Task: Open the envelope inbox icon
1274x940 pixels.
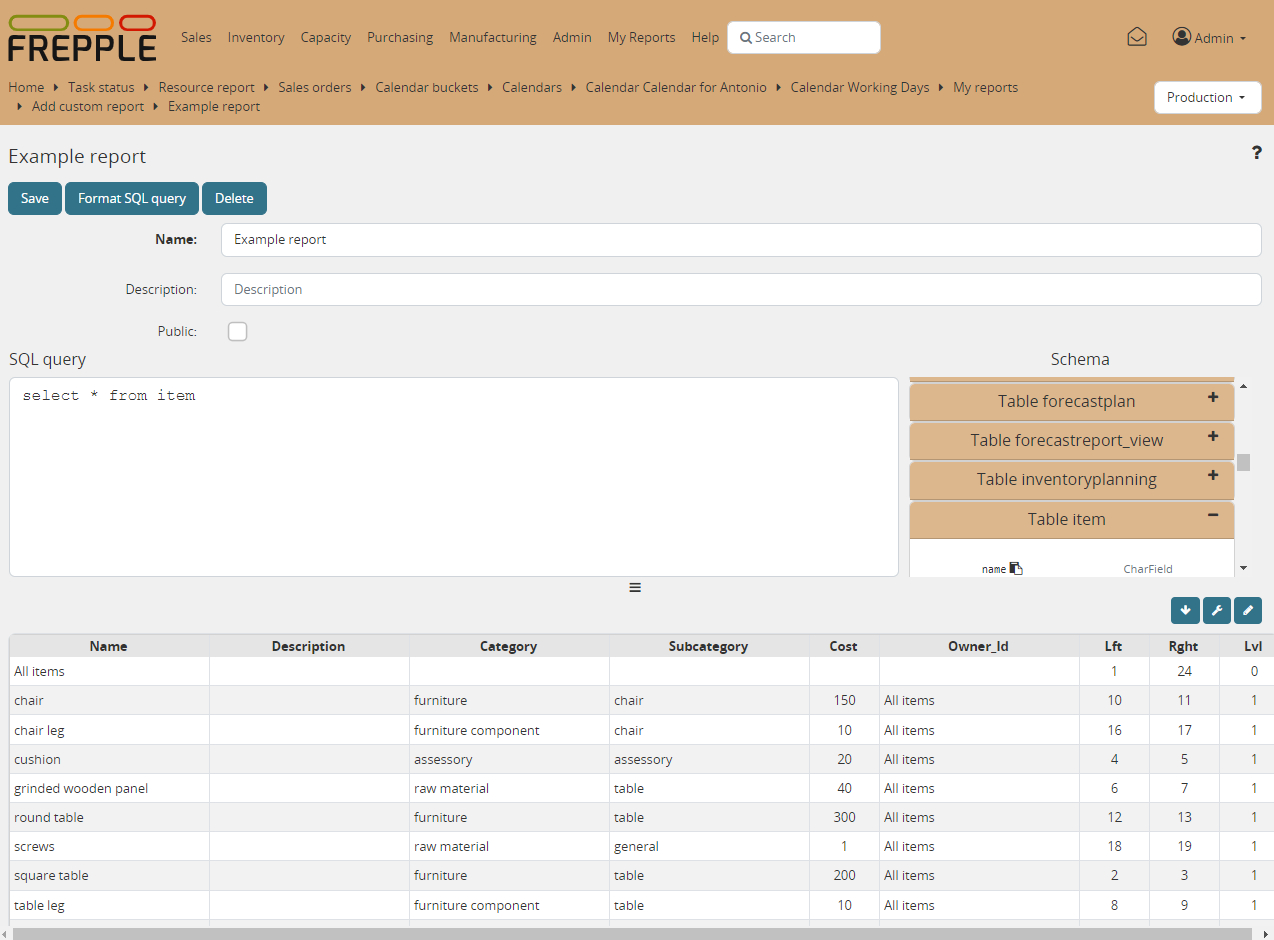Action: [1137, 36]
